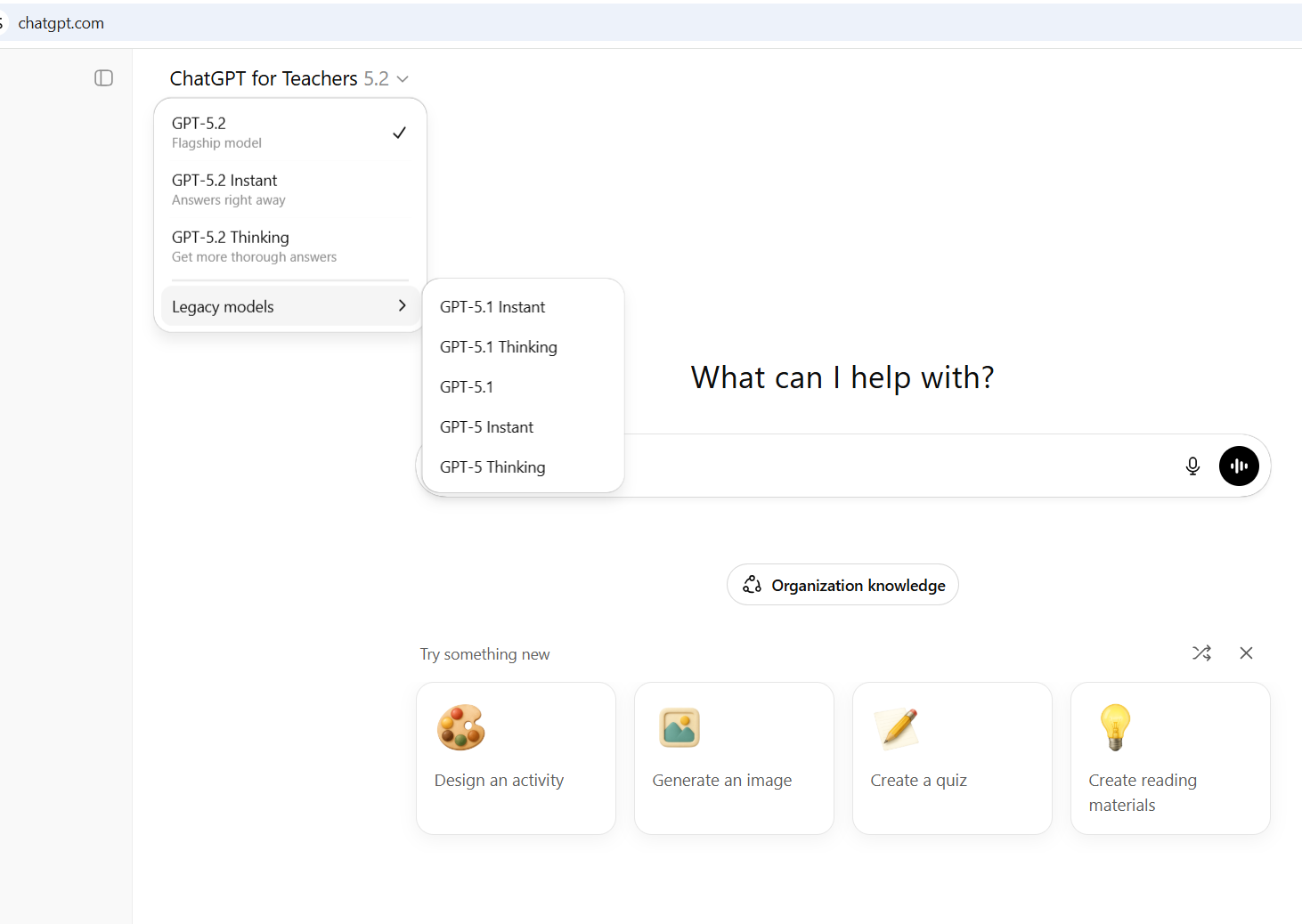Open the Generate an image card
This screenshot has height=924, width=1302.
[734, 758]
